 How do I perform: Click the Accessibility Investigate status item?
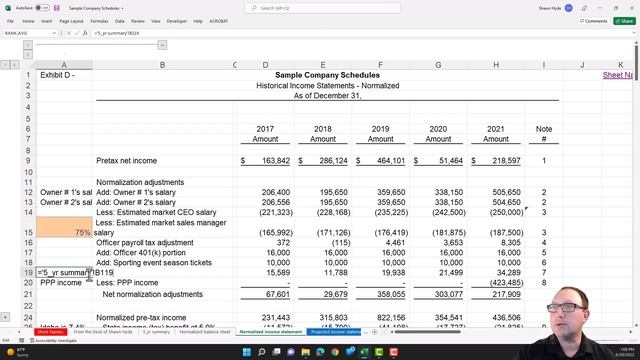pos(53,340)
